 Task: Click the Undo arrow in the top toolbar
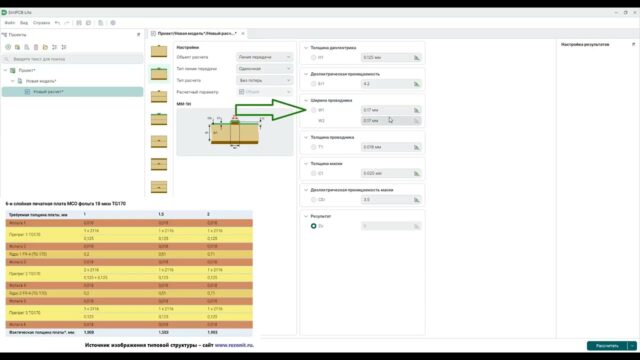(57, 23)
